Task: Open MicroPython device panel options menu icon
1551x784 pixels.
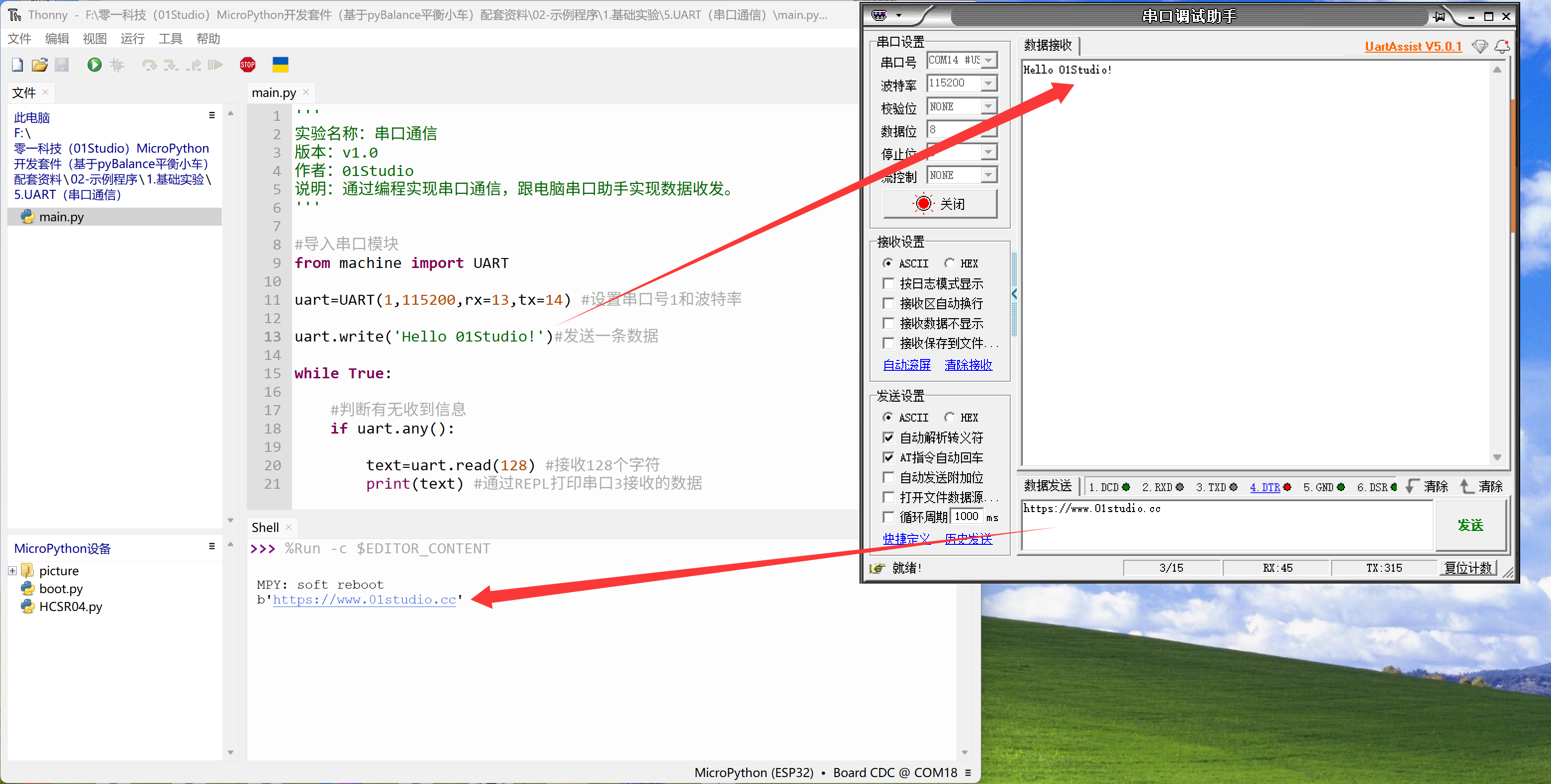Action: click(x=212, y=546)
